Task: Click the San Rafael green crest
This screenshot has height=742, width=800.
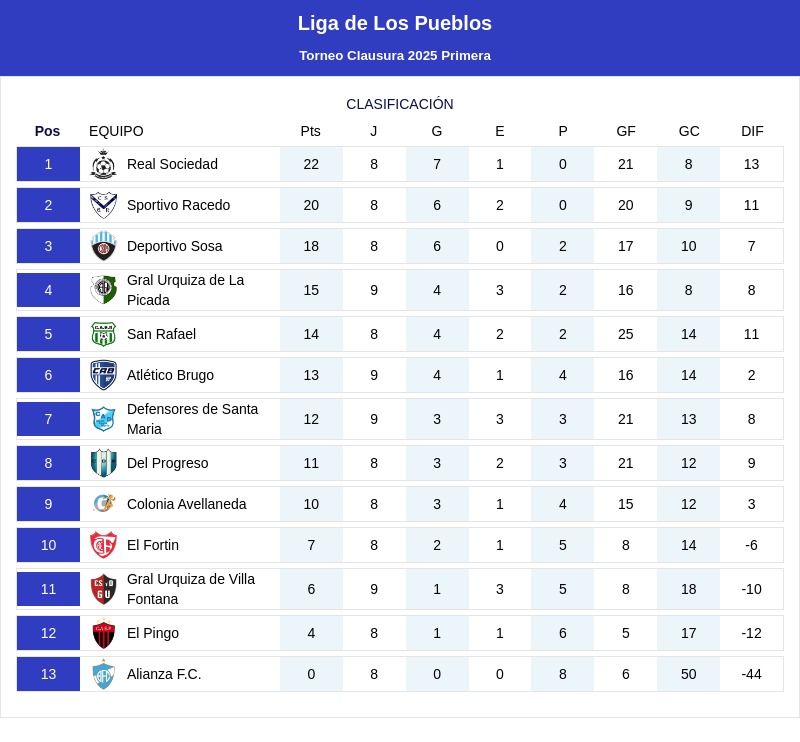Action: 104,334
